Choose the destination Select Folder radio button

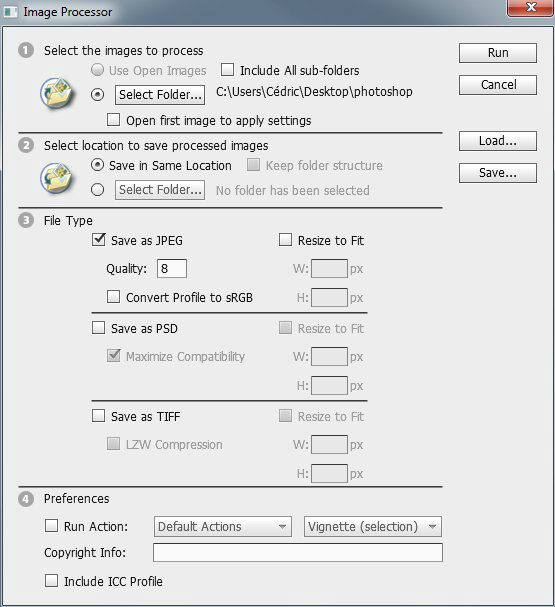[97, 190]
